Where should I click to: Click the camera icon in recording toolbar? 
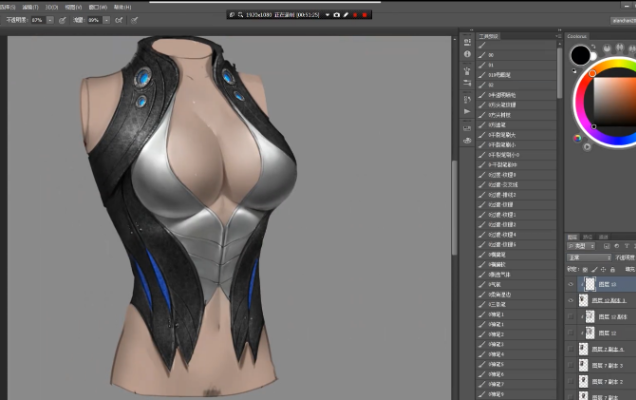click(x=336, y=15)
